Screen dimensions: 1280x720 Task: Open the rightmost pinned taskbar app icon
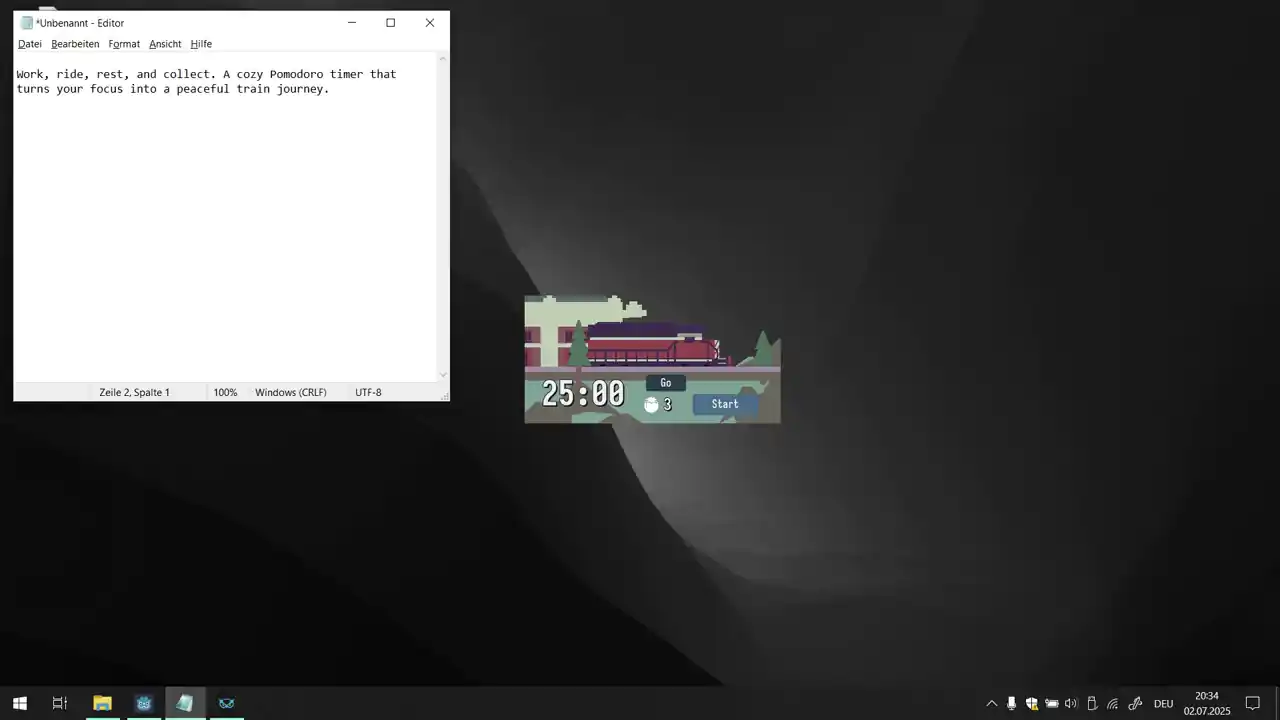[227, 703]
